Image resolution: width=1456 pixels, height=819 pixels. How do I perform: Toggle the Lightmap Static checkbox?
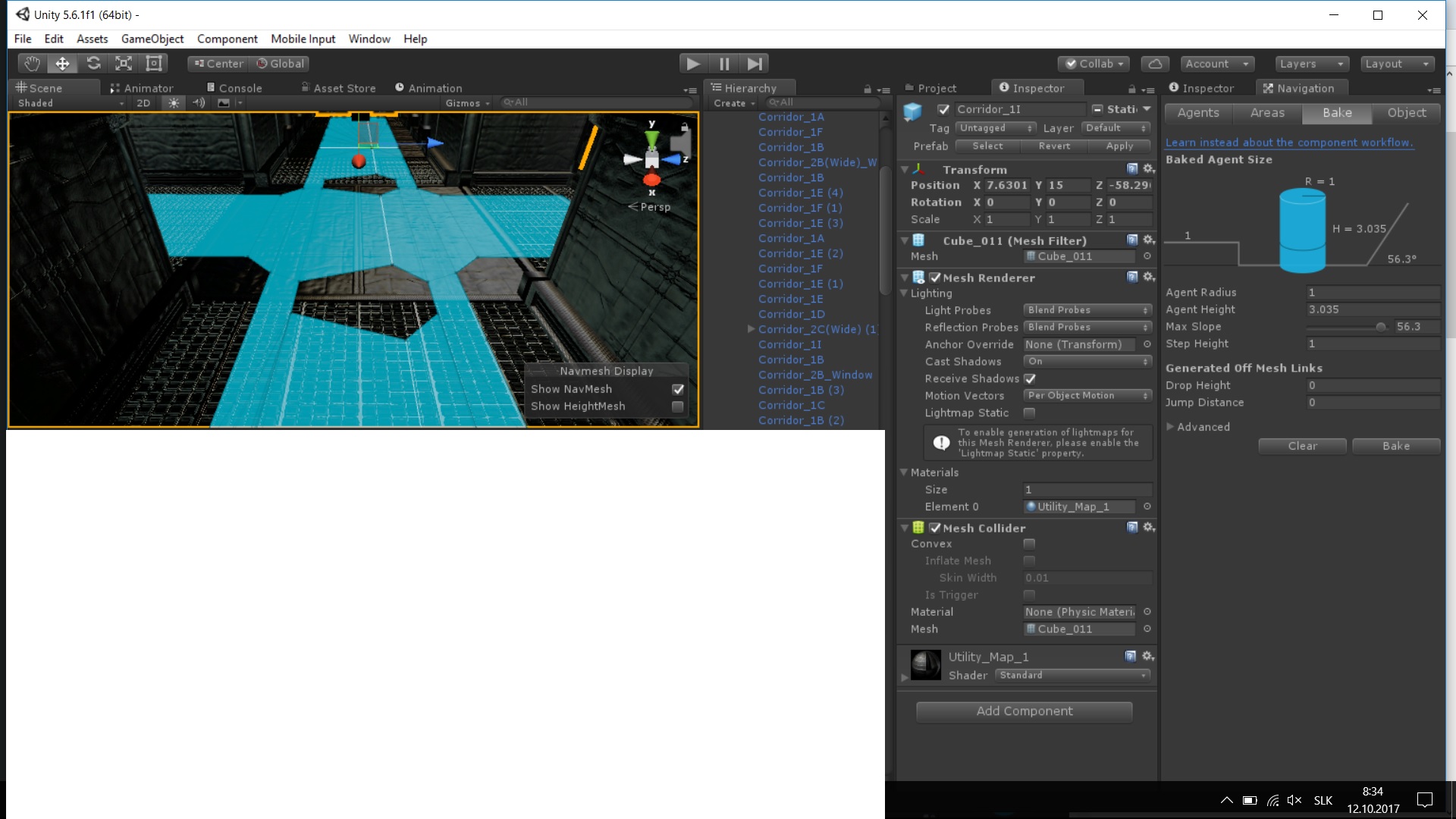point(1029,413)
